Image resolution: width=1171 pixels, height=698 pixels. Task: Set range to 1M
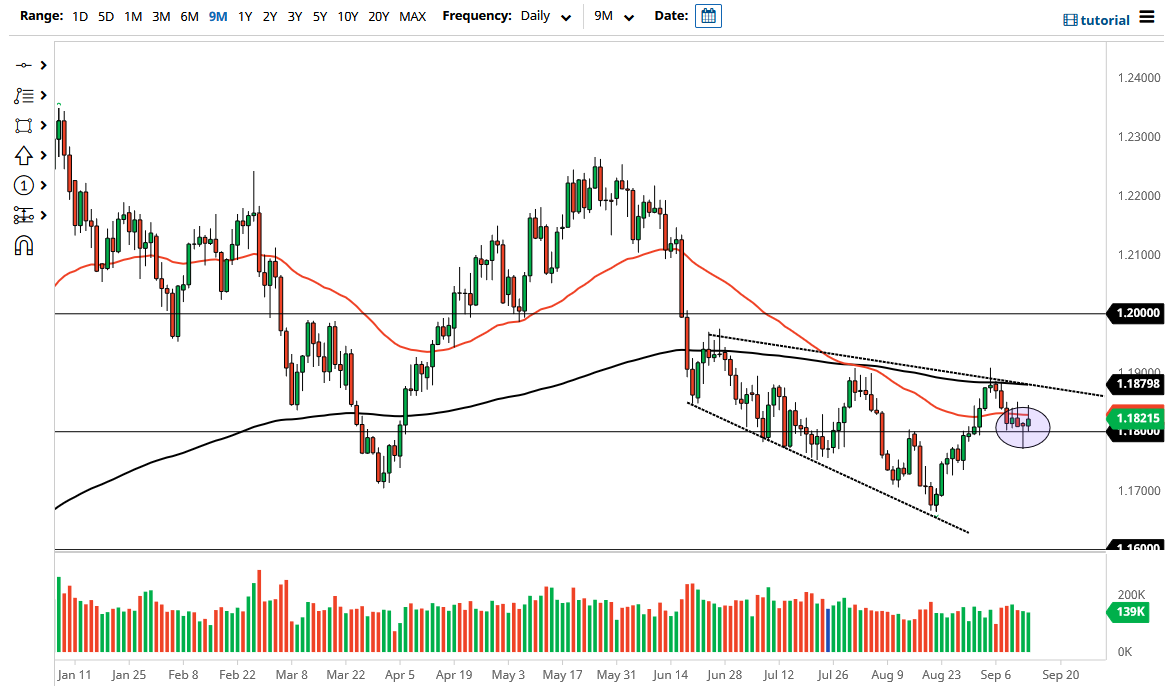[133, 16]
